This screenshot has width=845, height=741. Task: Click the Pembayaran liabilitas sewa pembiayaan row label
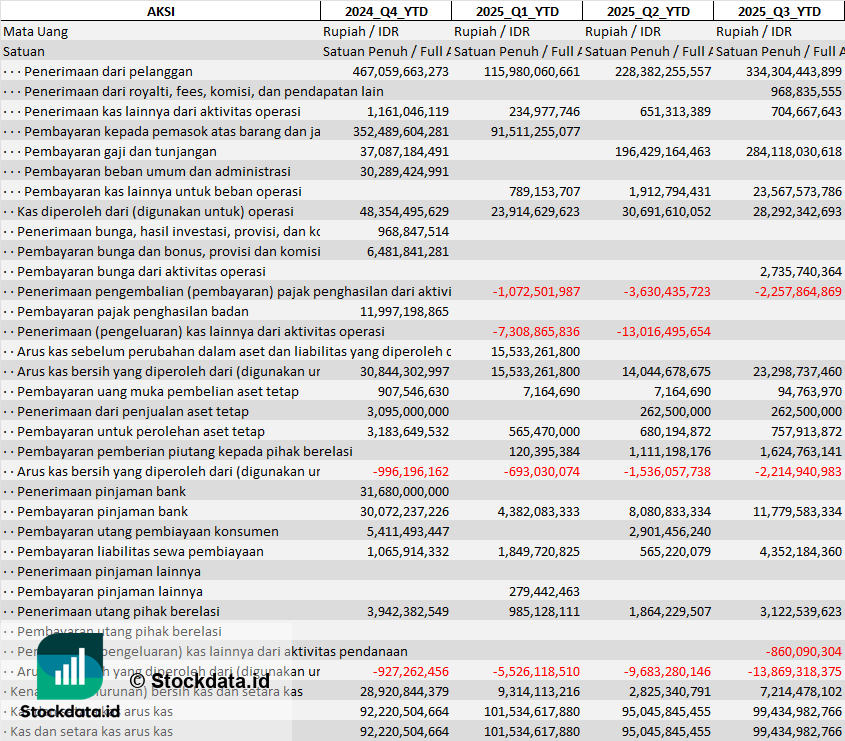(140, 551)
